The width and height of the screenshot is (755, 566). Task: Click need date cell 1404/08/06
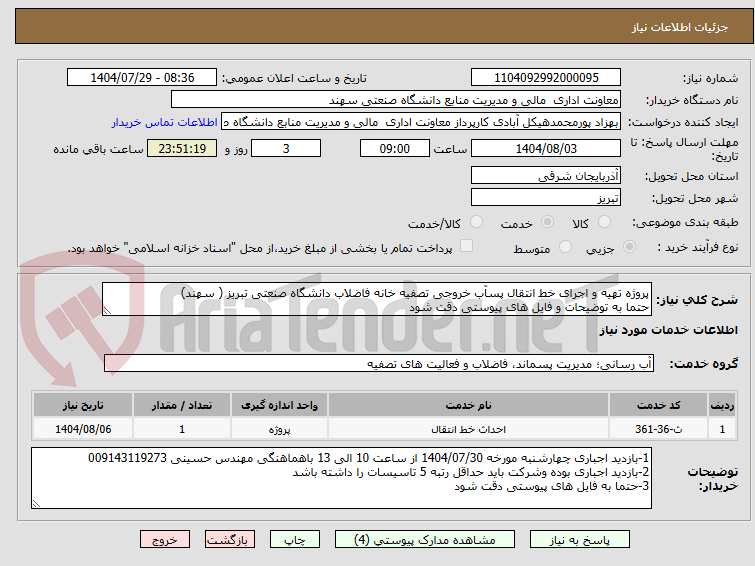click(x=83, y=429)
